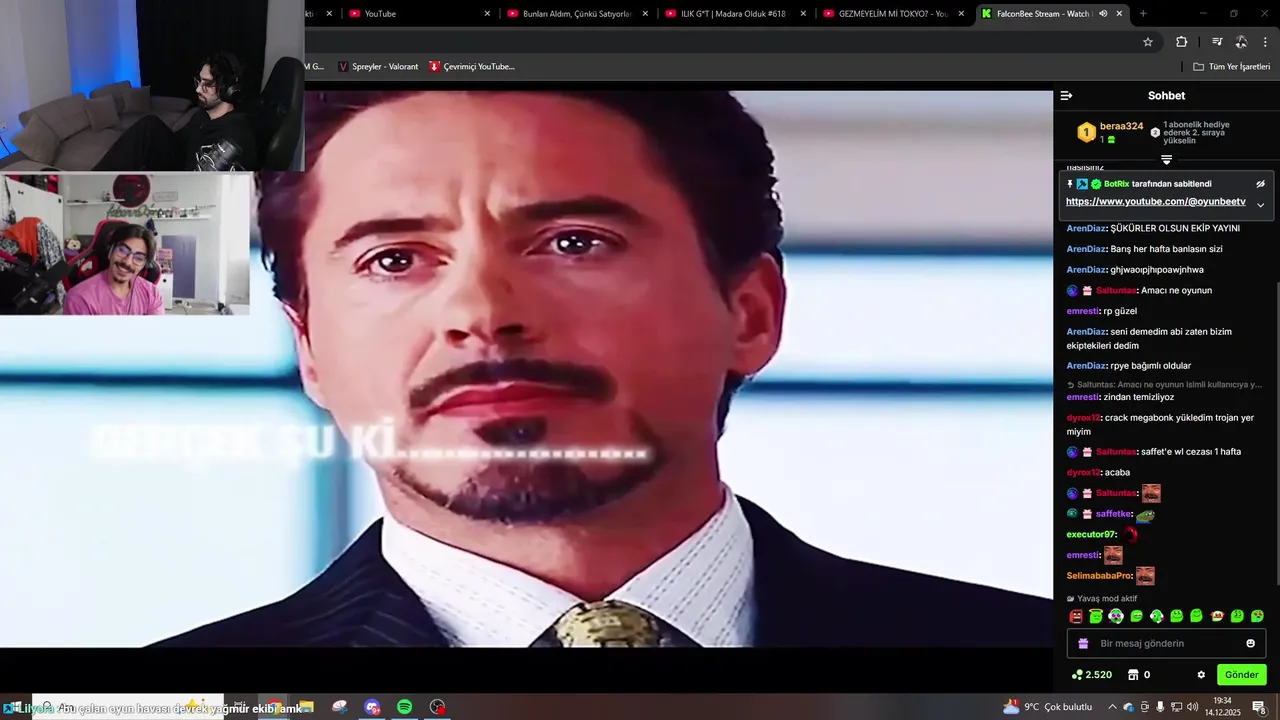
Task: Open 'Çevrimiçi YouTube...' bookmark
Action: click(472, 66)
